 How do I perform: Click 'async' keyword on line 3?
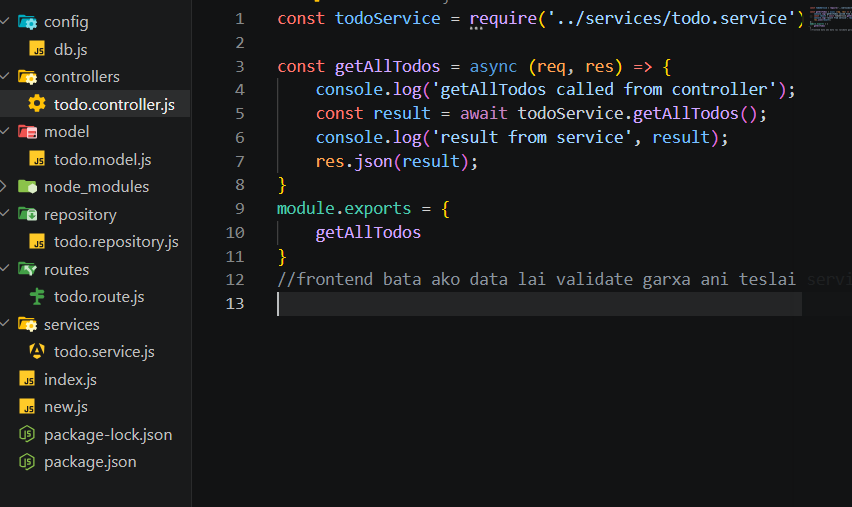[493, 66]
